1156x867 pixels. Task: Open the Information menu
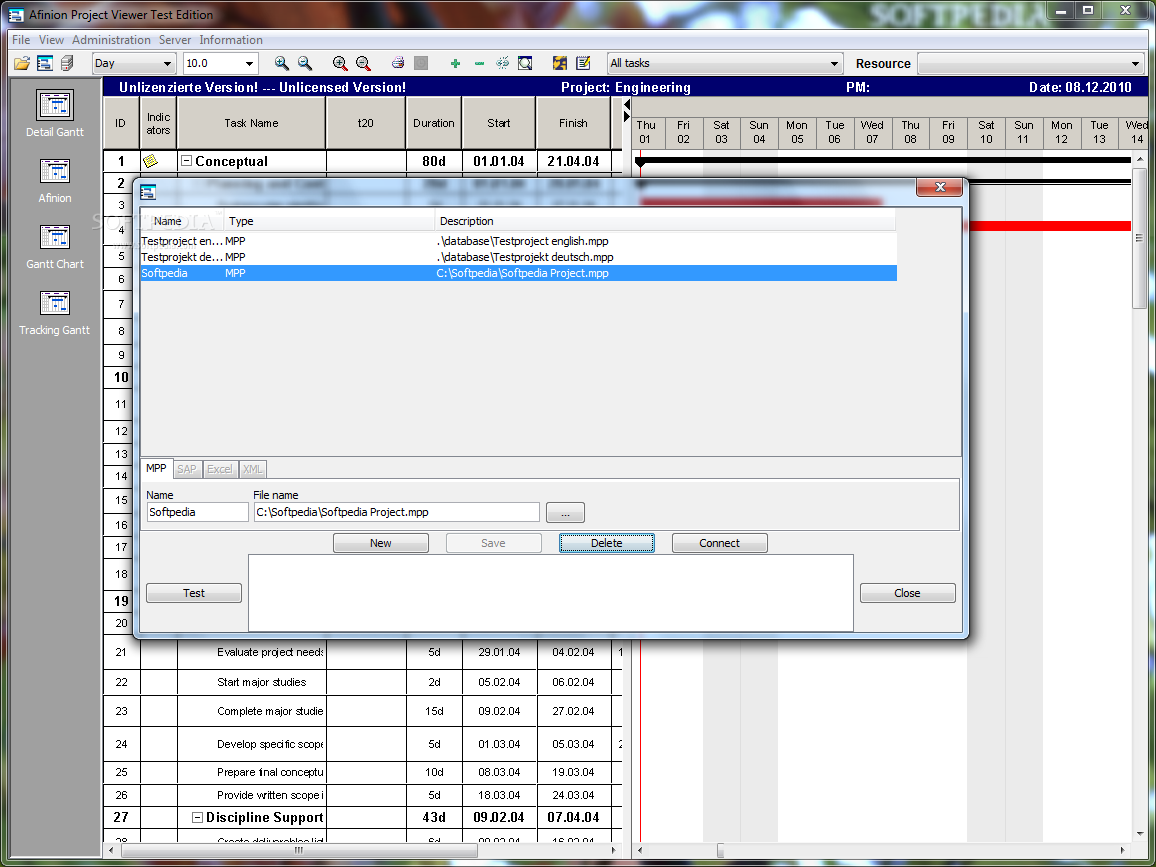pyautogui.click(x=231, y=40)
